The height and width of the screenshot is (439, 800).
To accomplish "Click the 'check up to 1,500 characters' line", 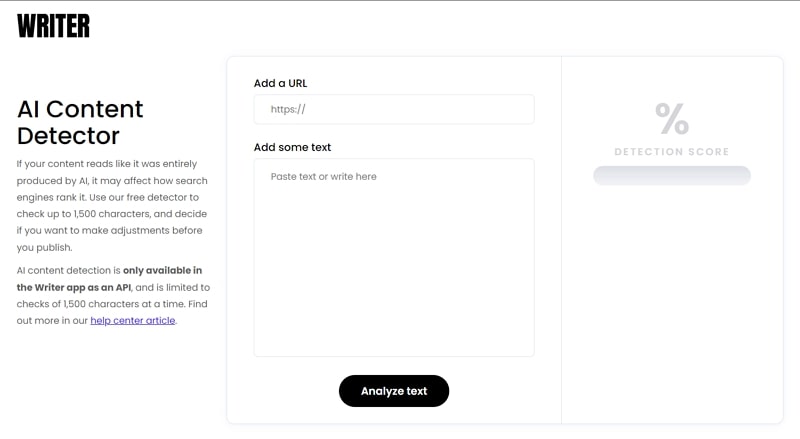I will [x=112, y=214].
